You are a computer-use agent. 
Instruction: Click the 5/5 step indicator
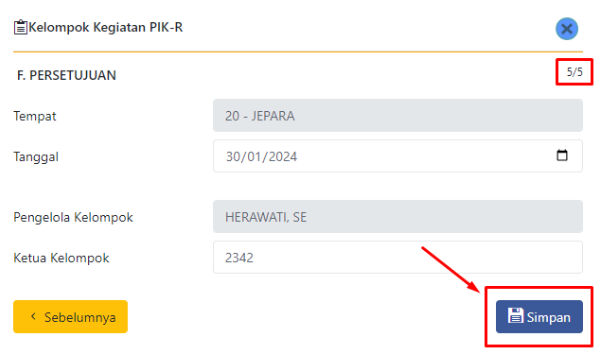pos(574,72)
